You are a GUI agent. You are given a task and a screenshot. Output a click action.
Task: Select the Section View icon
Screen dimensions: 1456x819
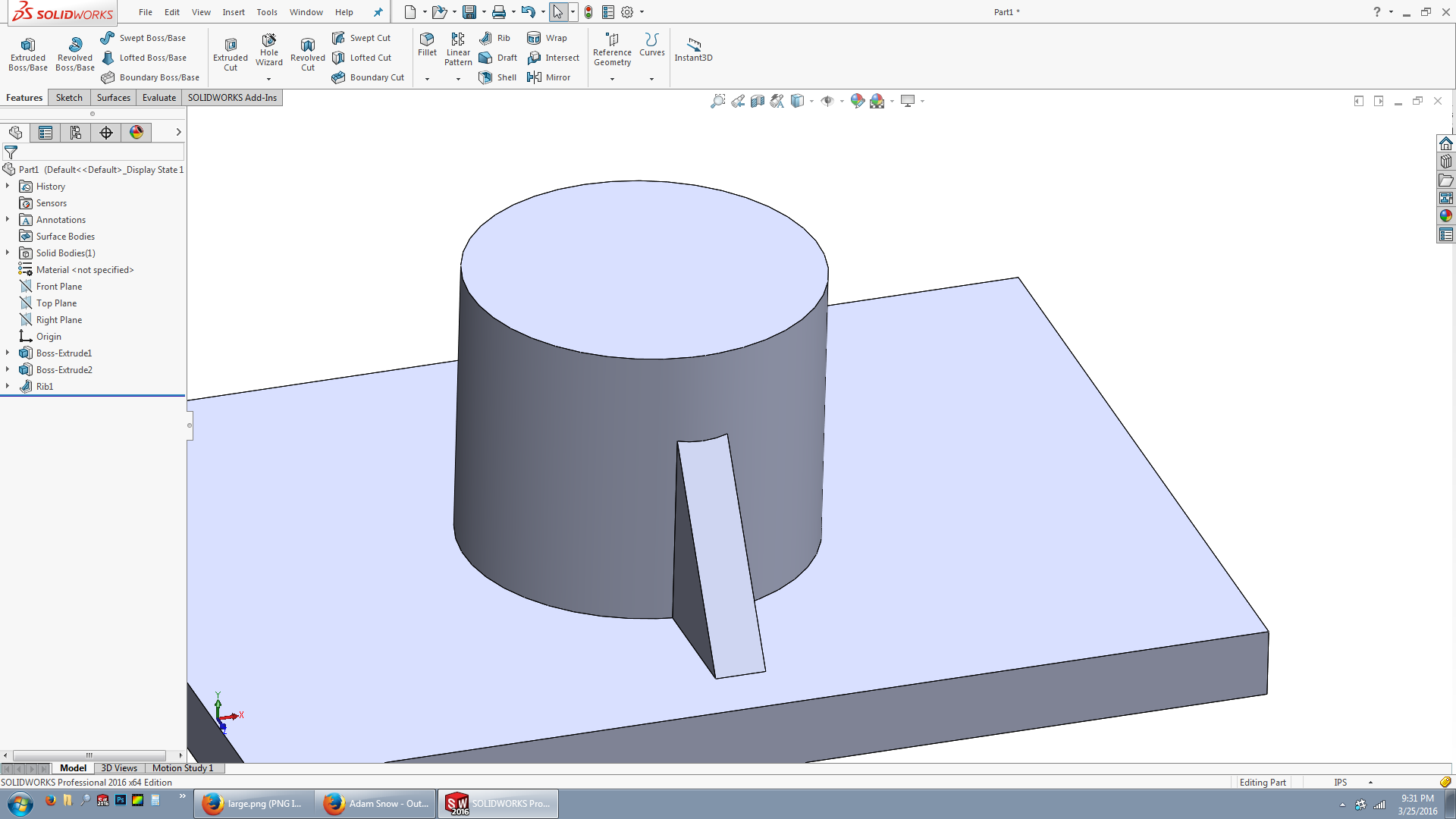click(757, 100)
